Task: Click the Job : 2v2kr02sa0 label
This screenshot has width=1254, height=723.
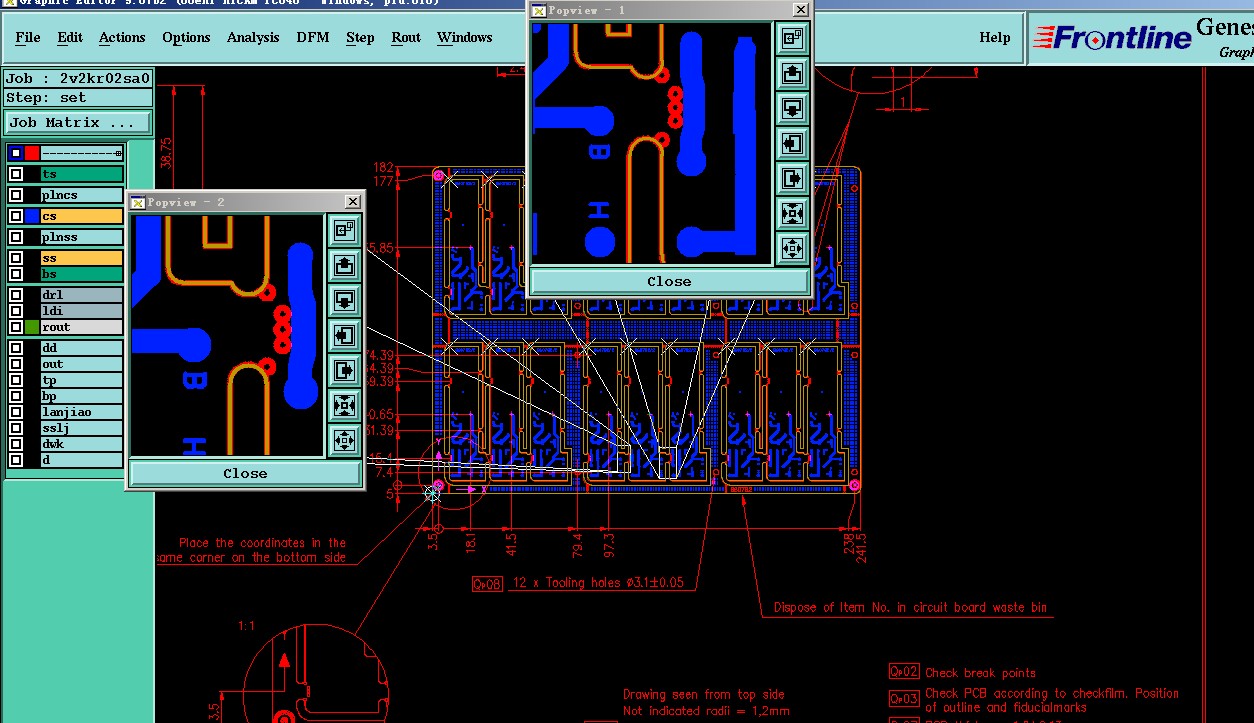Action: point(78,78)
